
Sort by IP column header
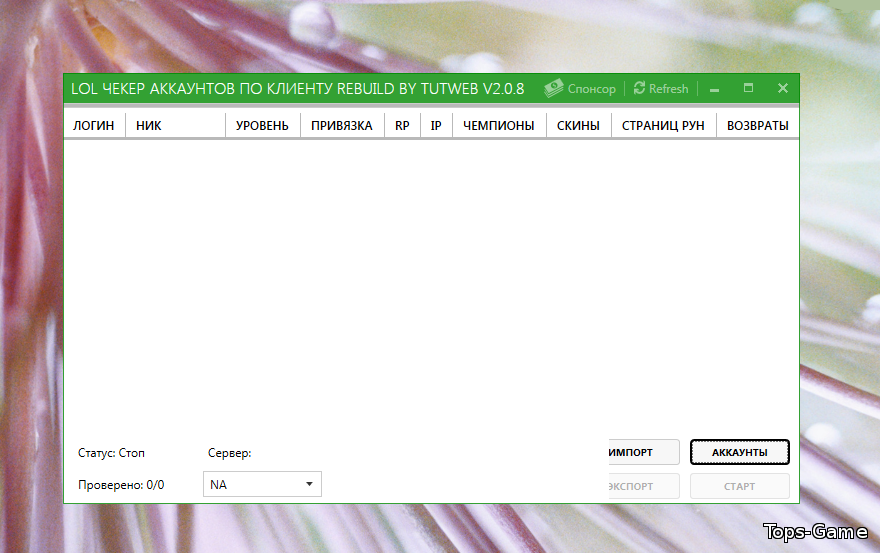[x=436, y=126]
